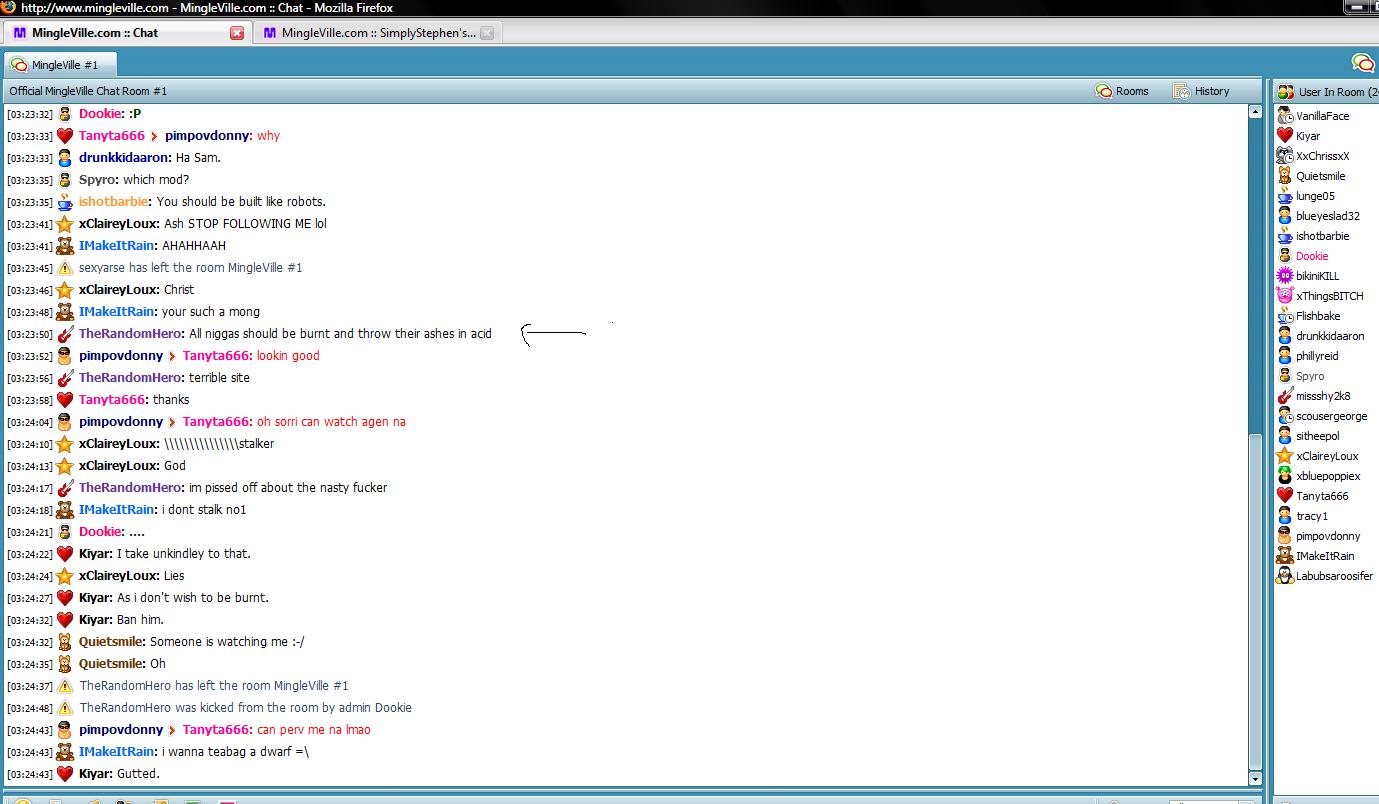Click the warning icon on the 03:24:48 kicked notice
Image resolution: width=1379 pixels, height=804 pixels.
click(x=65, y=708)
